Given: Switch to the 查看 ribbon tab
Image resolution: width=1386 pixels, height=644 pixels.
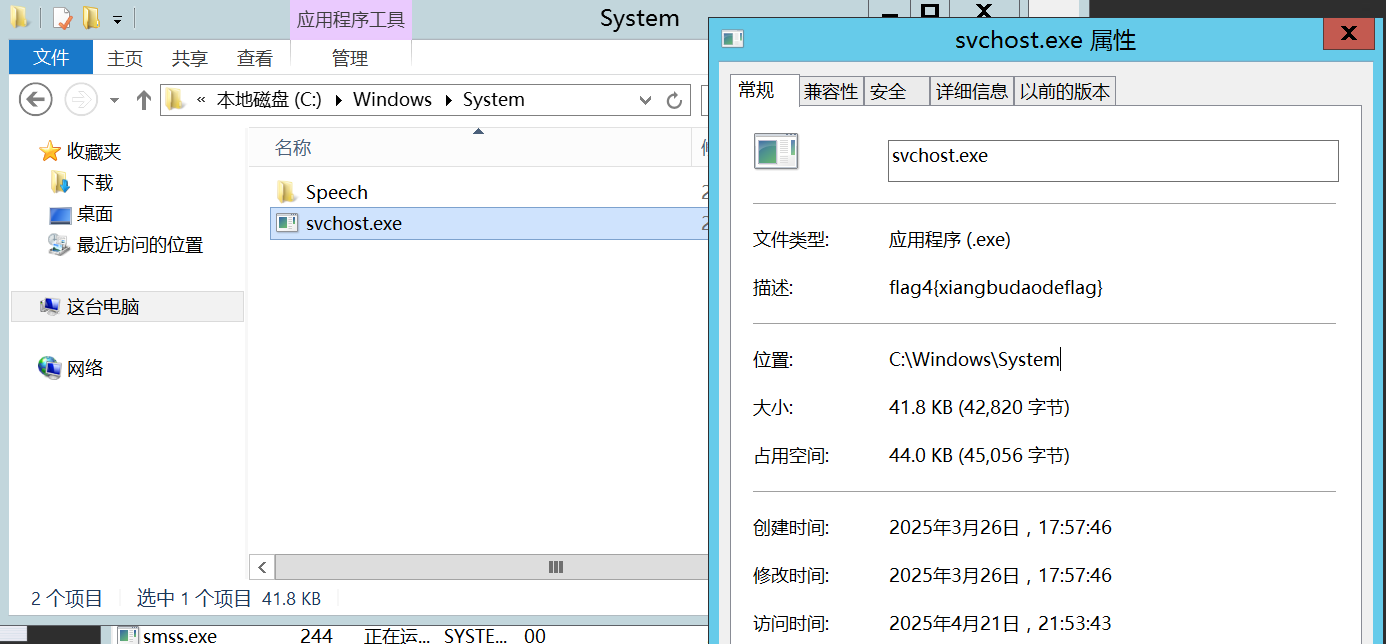Looking at the screenshot, I should [x=255, y=59].
